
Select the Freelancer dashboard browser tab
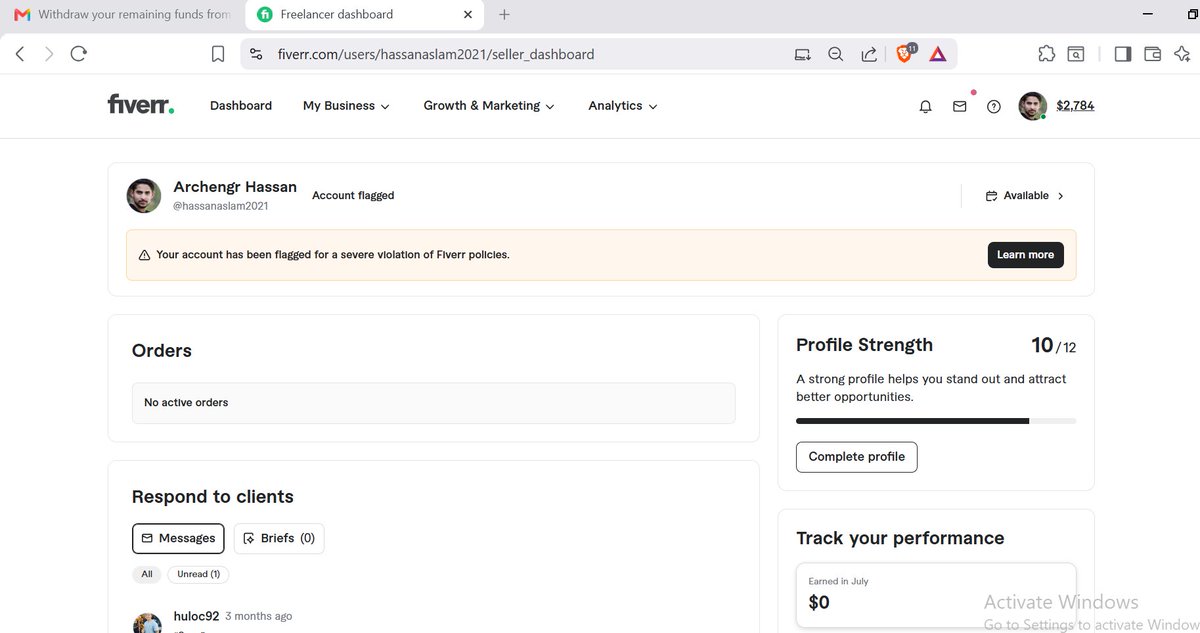(366, 14)
